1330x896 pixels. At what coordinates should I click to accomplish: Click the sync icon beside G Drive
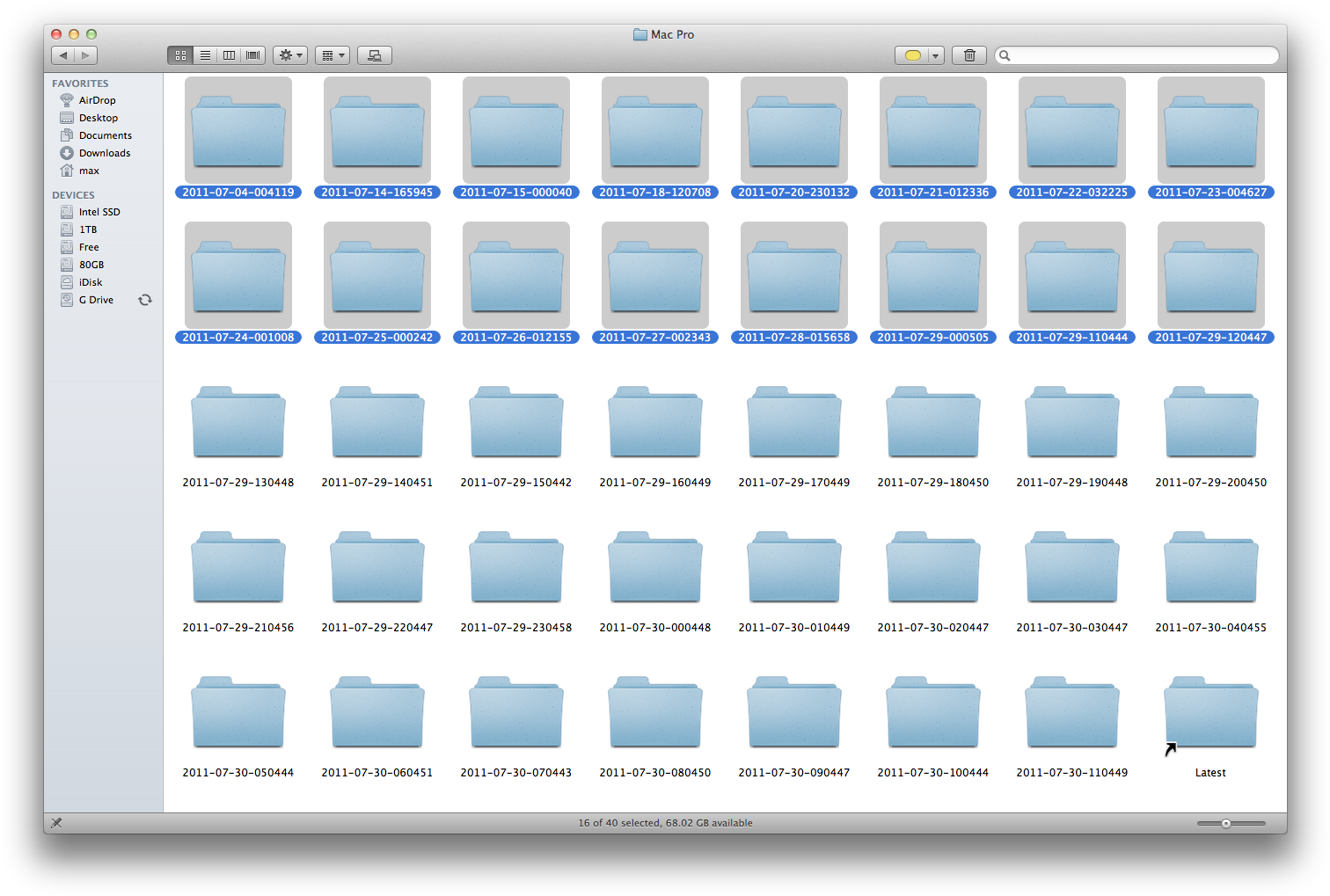[x=145, y=300]
